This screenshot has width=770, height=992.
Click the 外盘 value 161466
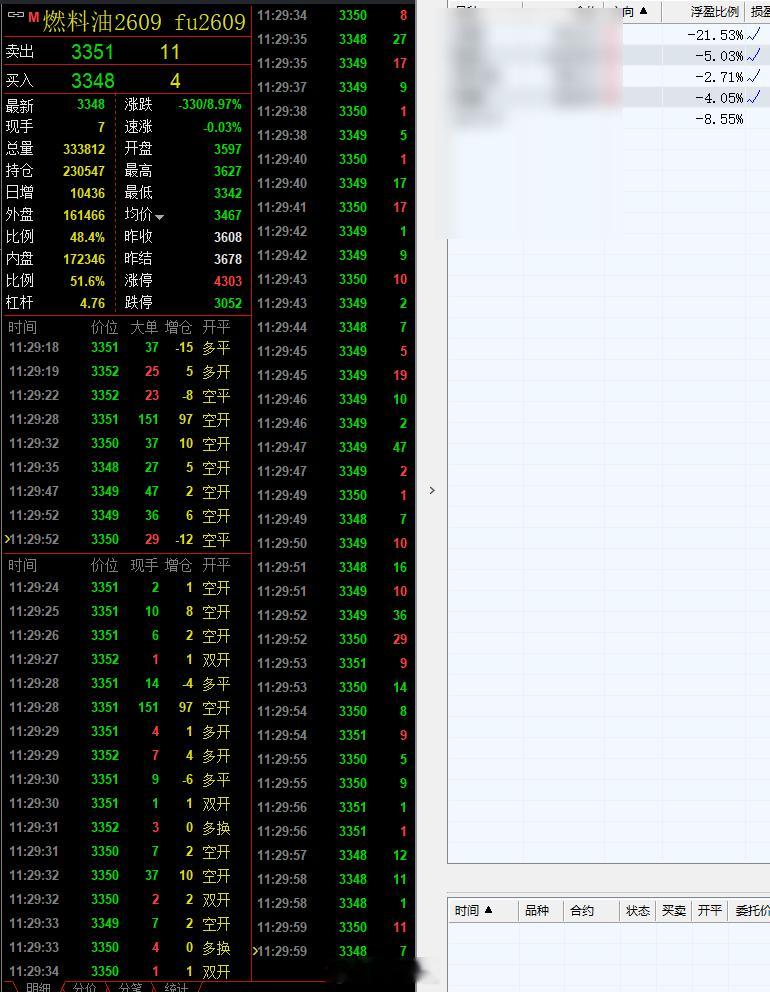[84, 215]
